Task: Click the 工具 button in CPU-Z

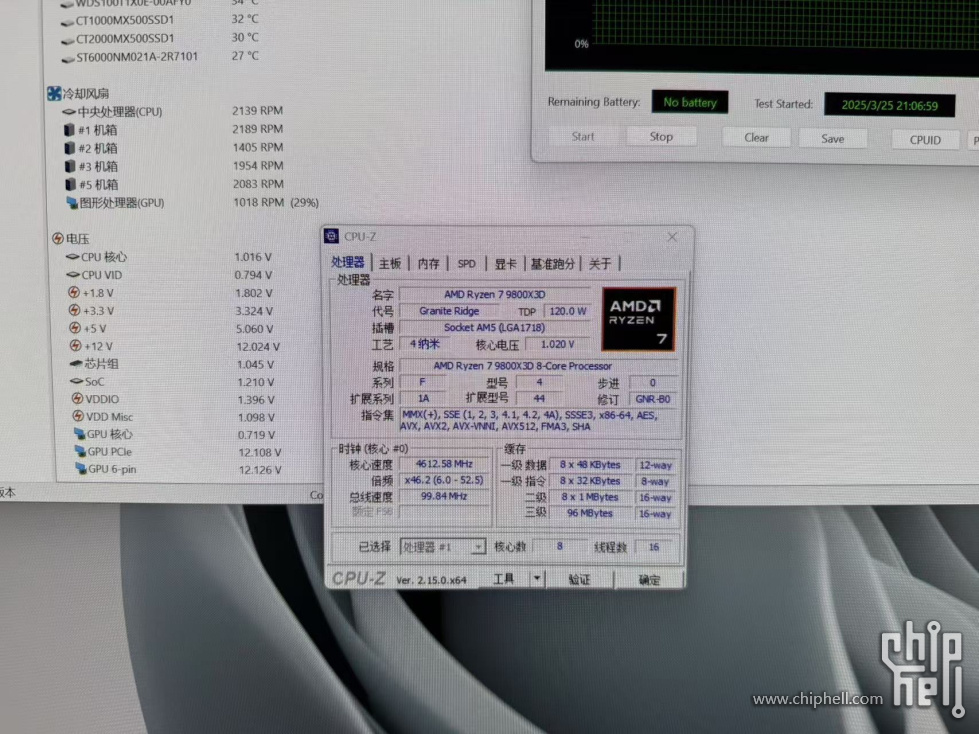Action: click(504, 579)
